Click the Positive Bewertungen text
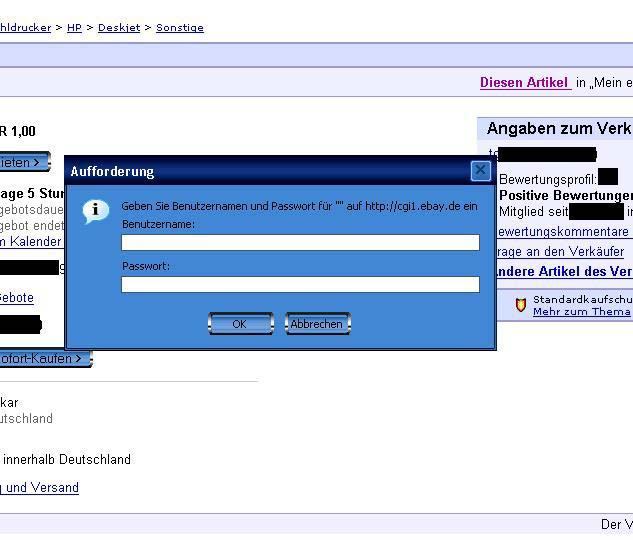The width and height of the screenshot is (633, 540). coord(566,195)
